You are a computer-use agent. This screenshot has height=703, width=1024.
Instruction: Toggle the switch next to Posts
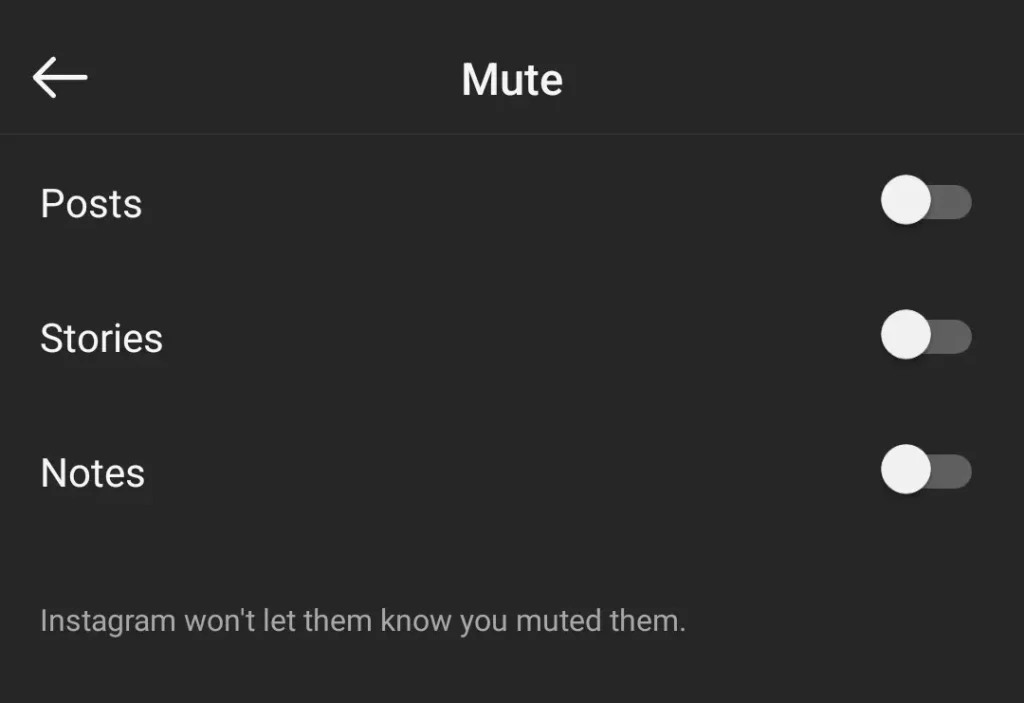pos(926,202)
